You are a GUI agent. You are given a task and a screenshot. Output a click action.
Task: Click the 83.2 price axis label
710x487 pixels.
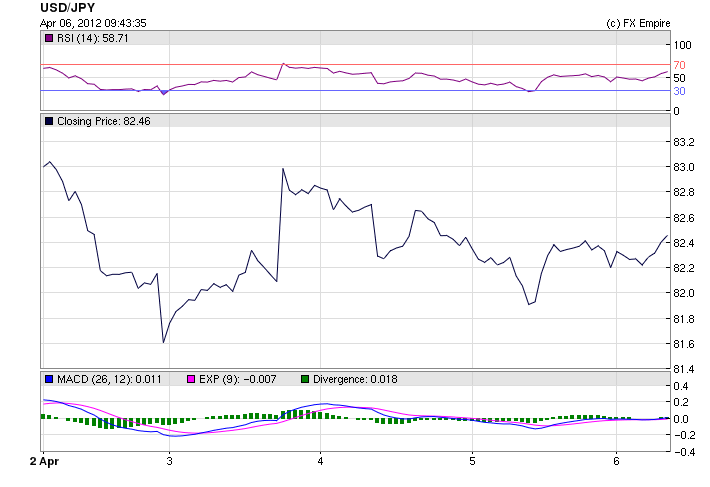(683, 143)
